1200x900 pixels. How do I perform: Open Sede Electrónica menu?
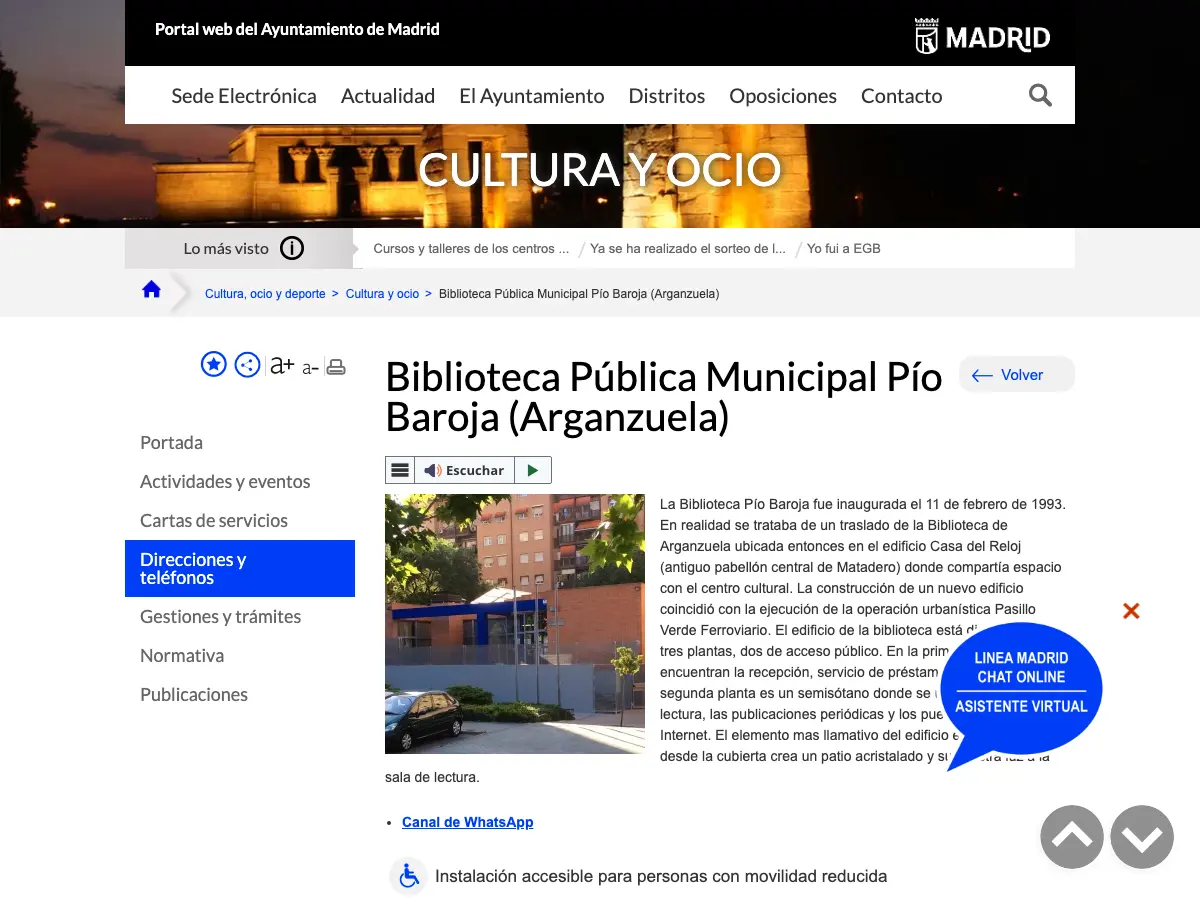[244, 96]
